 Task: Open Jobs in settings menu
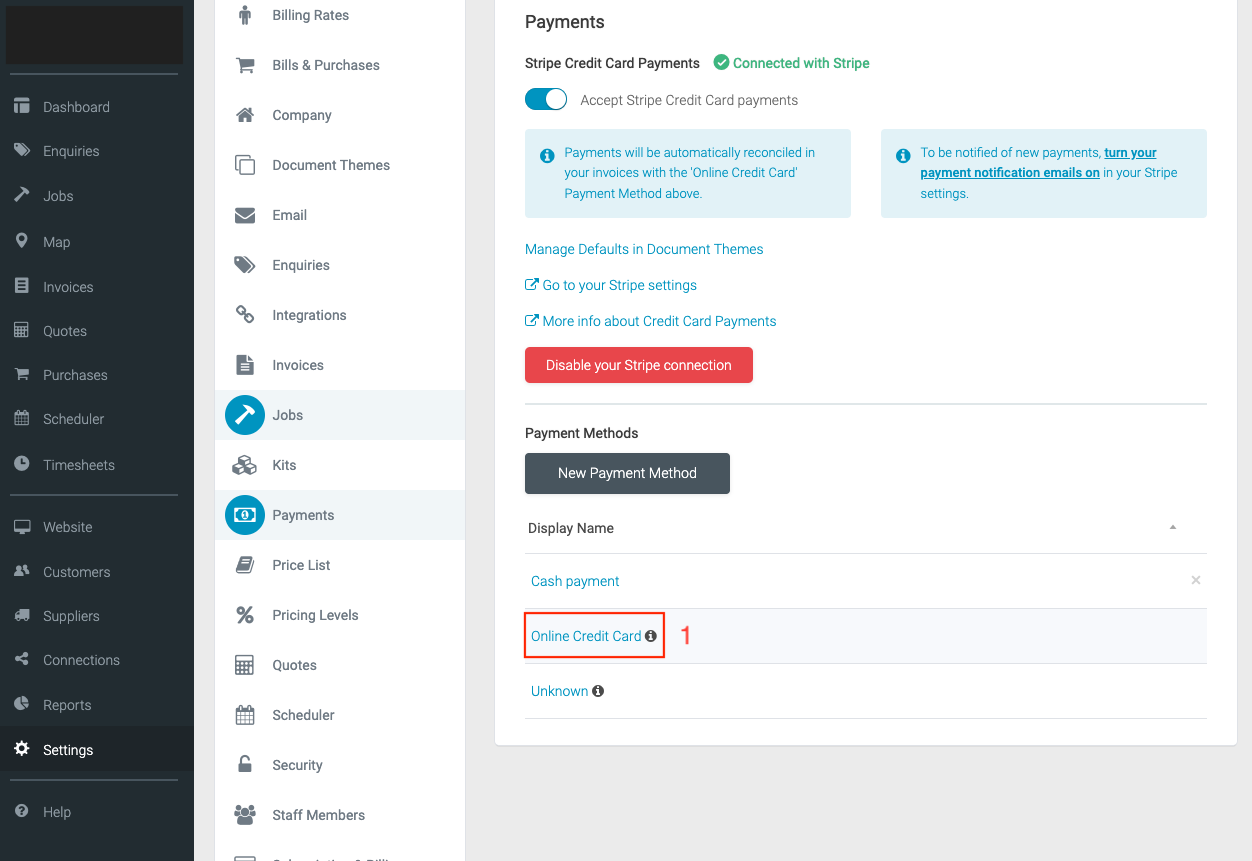340,415
